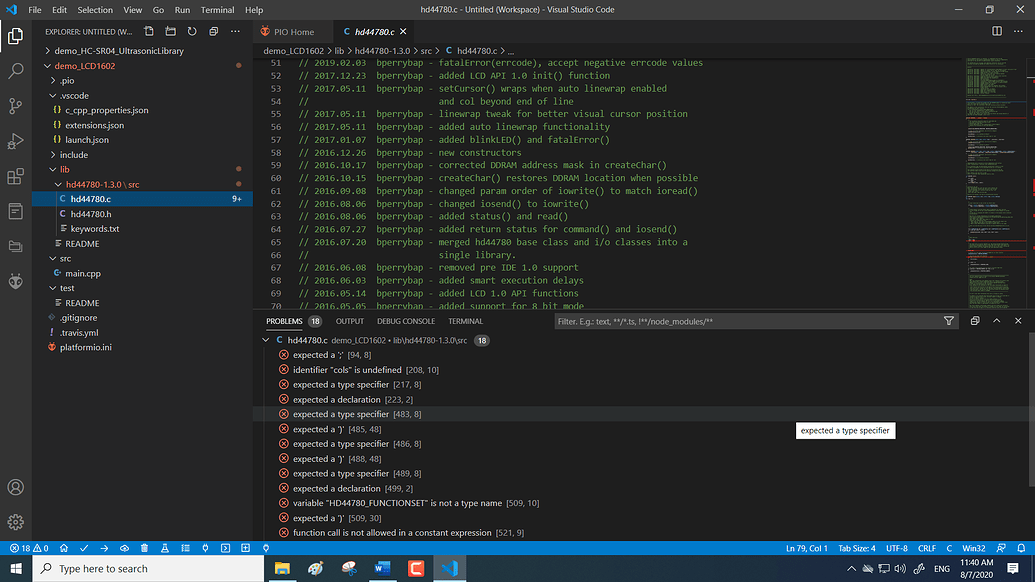Split the editor to the right
The image size is (1035, 582).
(997, 31)
